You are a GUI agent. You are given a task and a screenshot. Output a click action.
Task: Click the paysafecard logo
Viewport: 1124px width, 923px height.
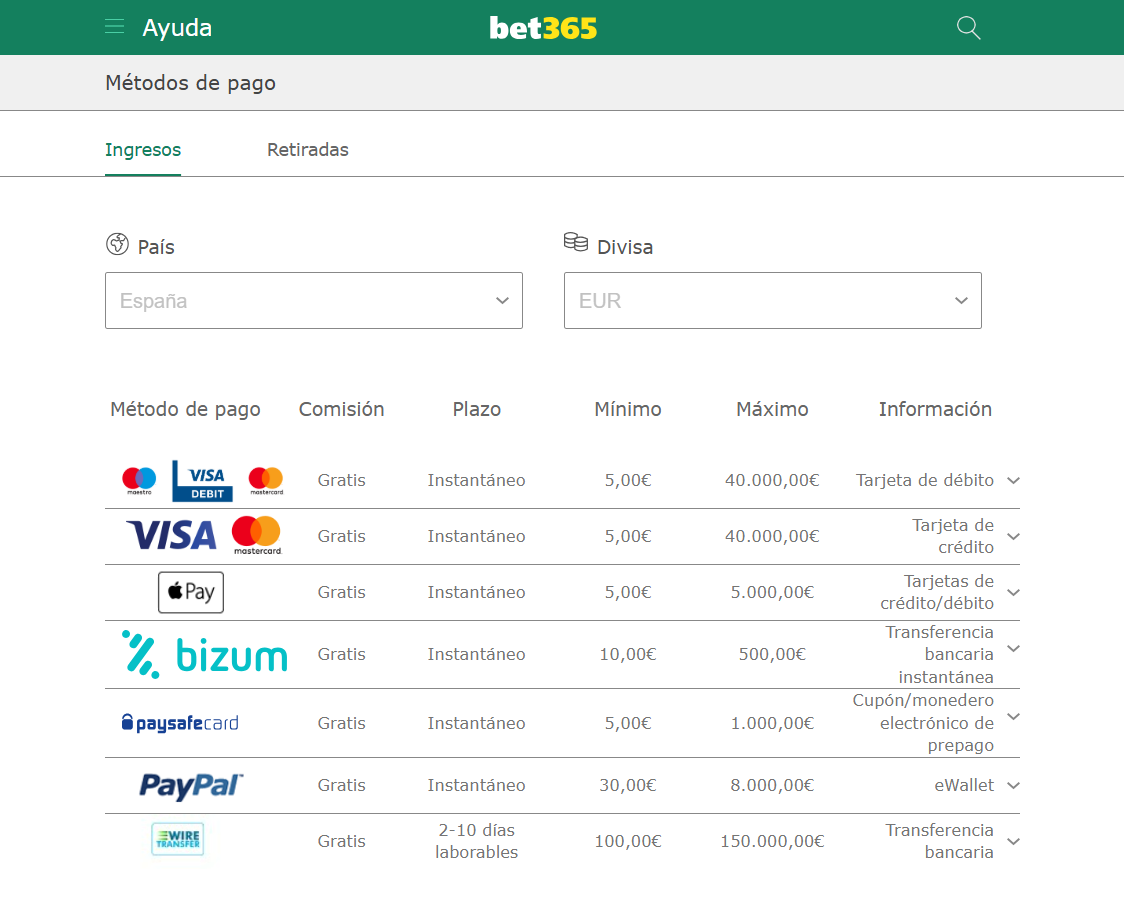(x=180, y=723)
